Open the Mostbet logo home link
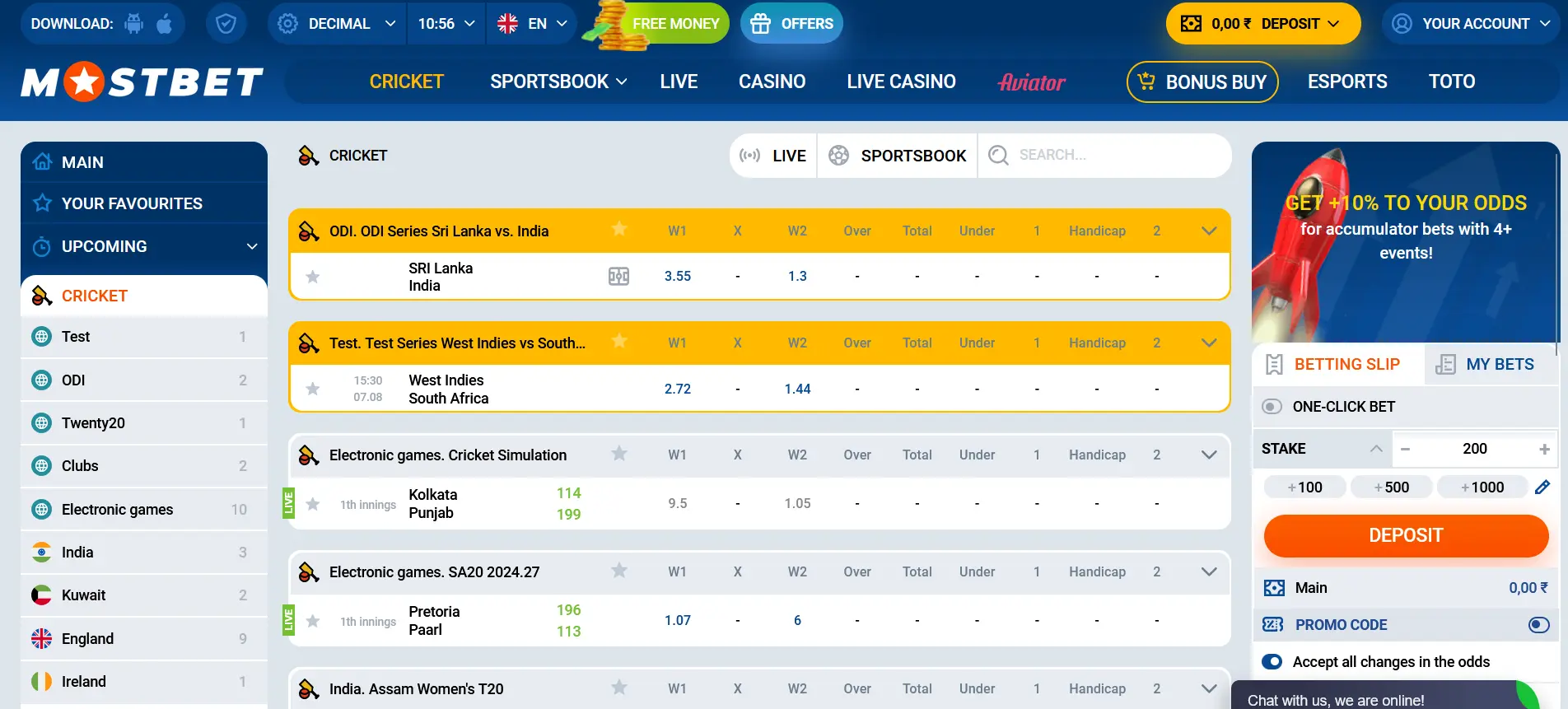Image resolution: width=1568 pixels, height=709 pixels. tap(142, 82)
